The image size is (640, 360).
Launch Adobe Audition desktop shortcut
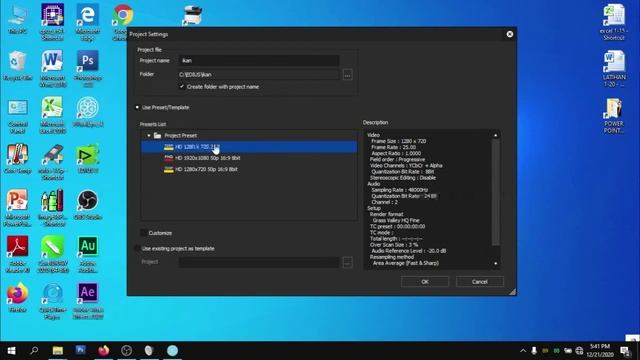(x=88, y=254)
